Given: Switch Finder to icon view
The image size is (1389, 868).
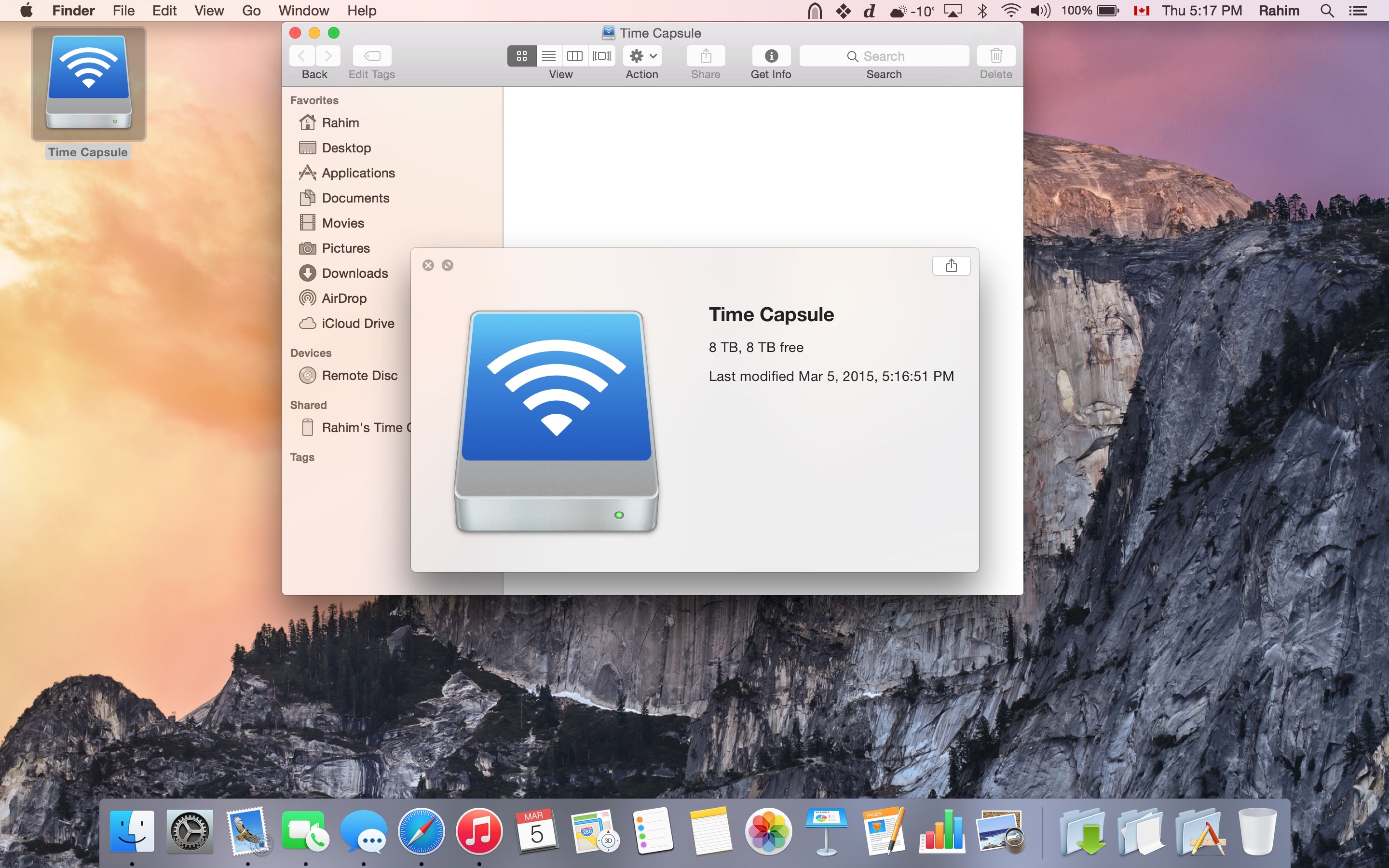Looking at the screenshot, I should [521, 55].
